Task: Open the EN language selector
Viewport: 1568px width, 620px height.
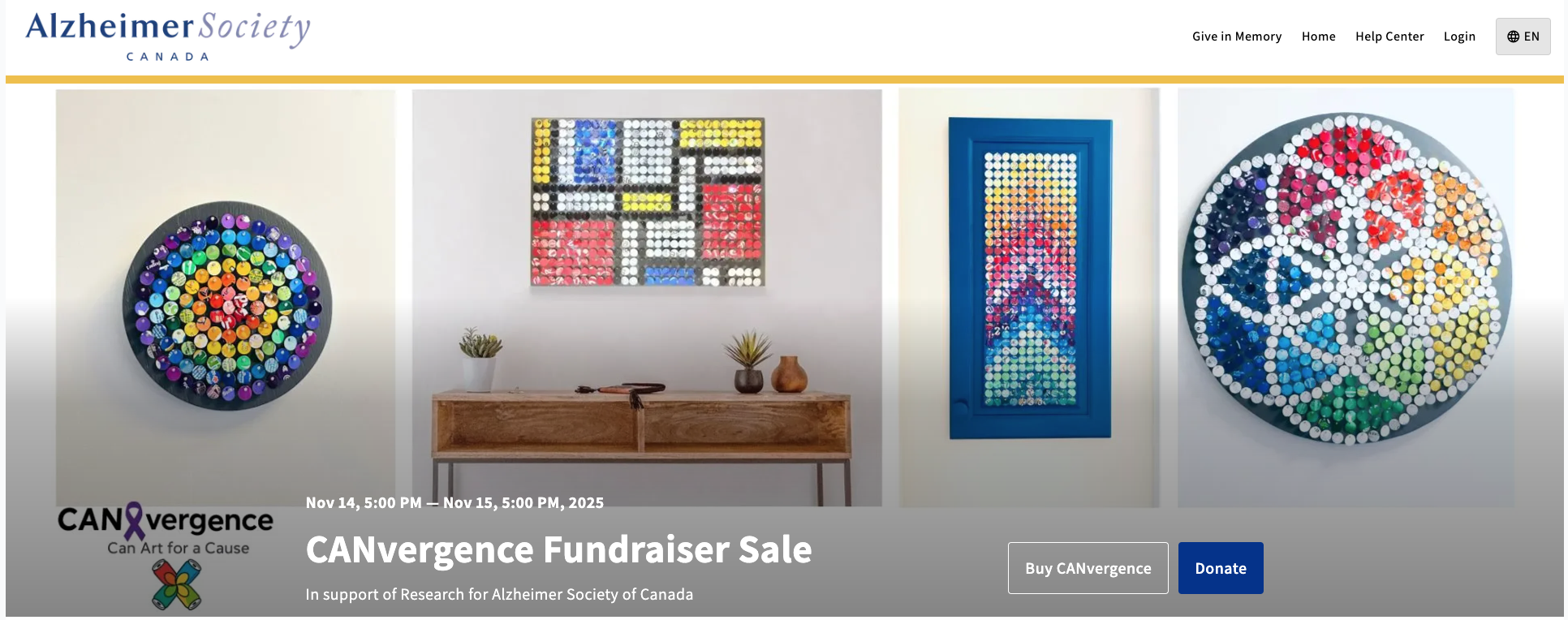Action: [1523, 37]
